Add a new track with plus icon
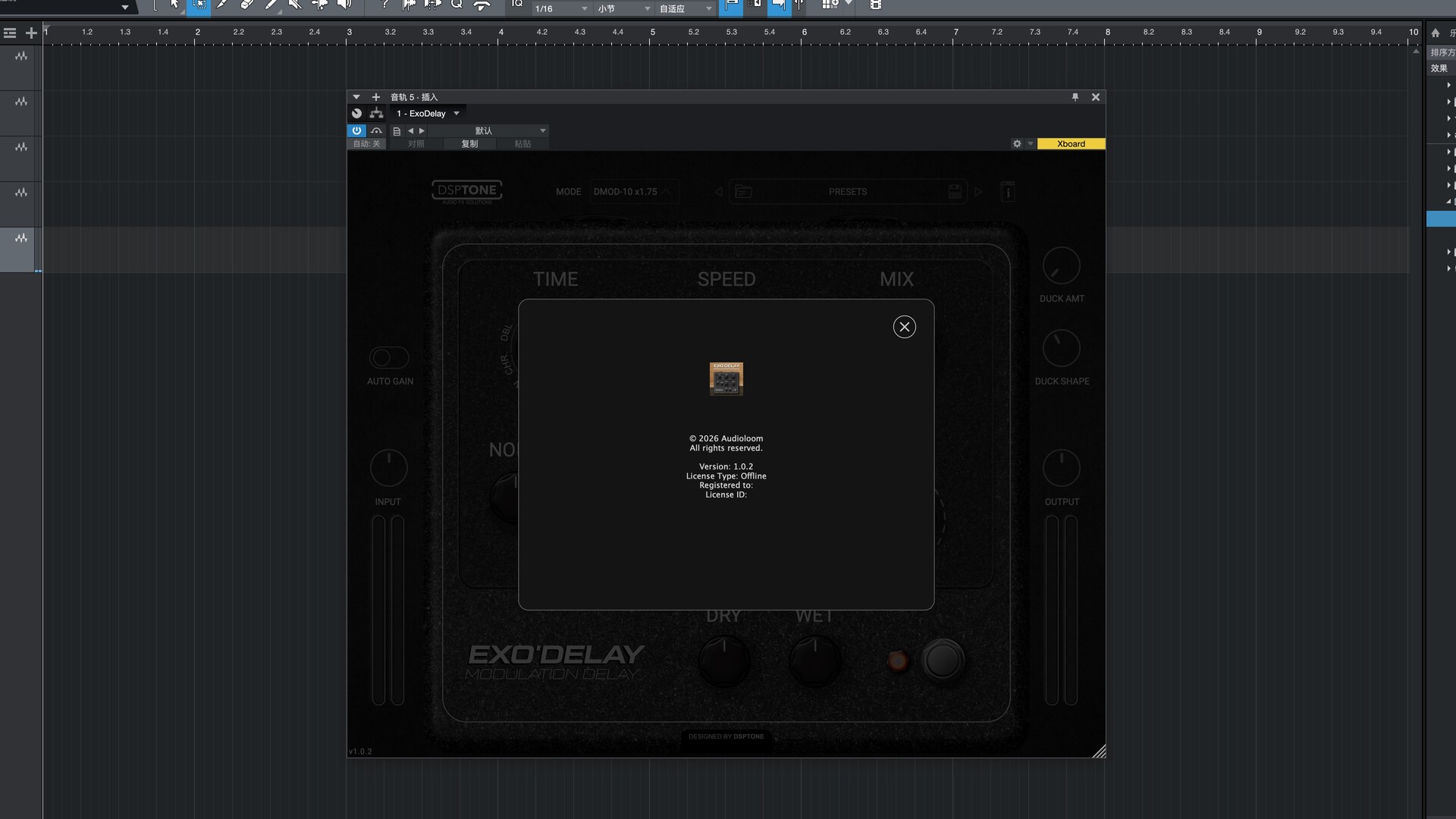This screenshot has width=1456, height=819. 31,33
